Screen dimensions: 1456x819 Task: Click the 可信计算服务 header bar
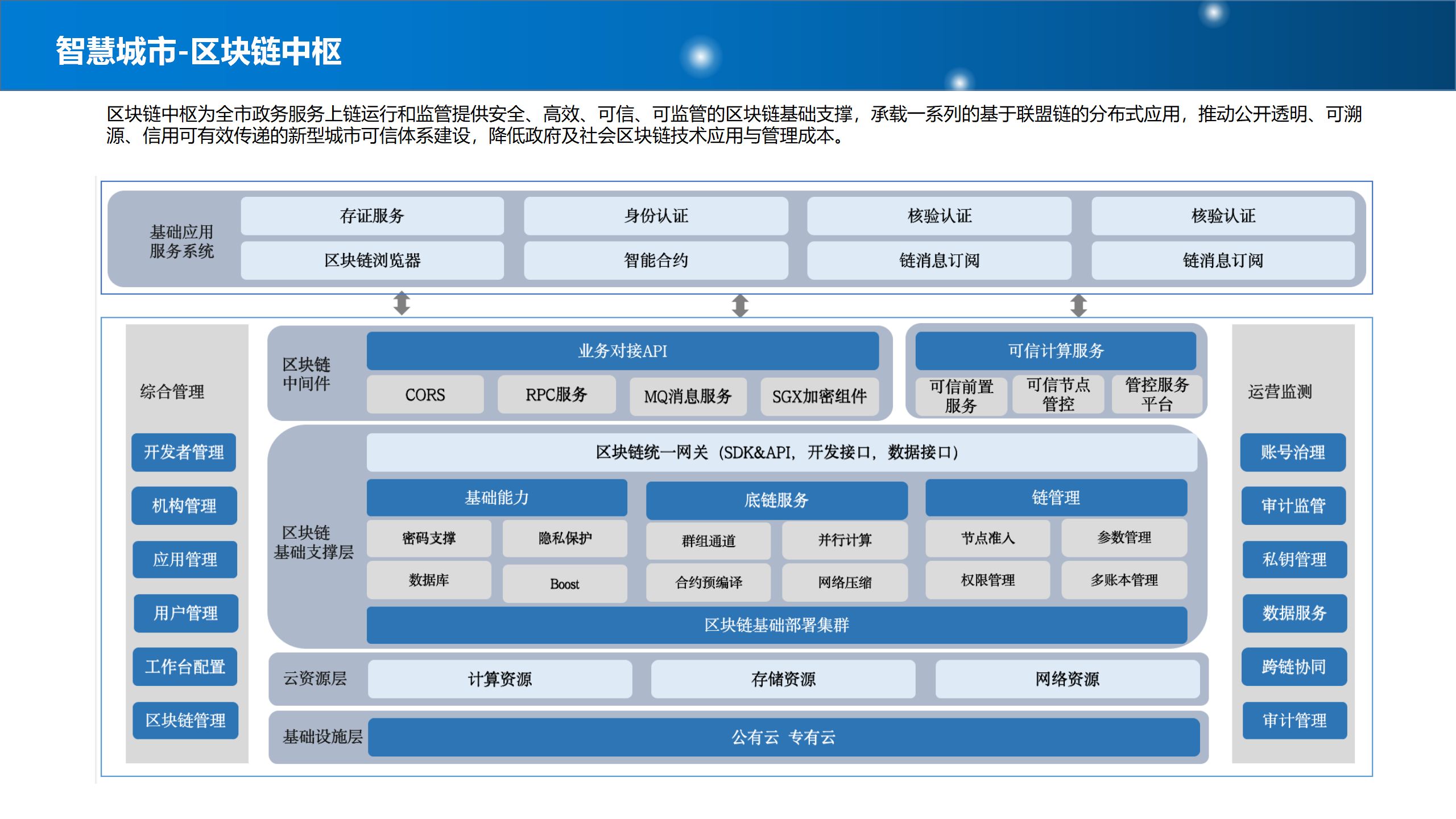1056,351
